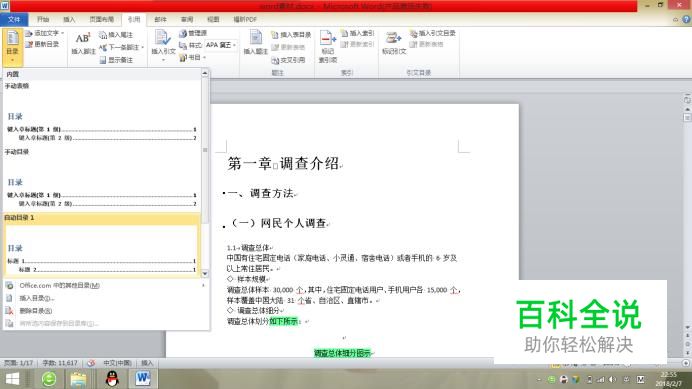The image size is (692, 389).
Task: Click 中文(中国) language in status bar
Action: point(117,363)
